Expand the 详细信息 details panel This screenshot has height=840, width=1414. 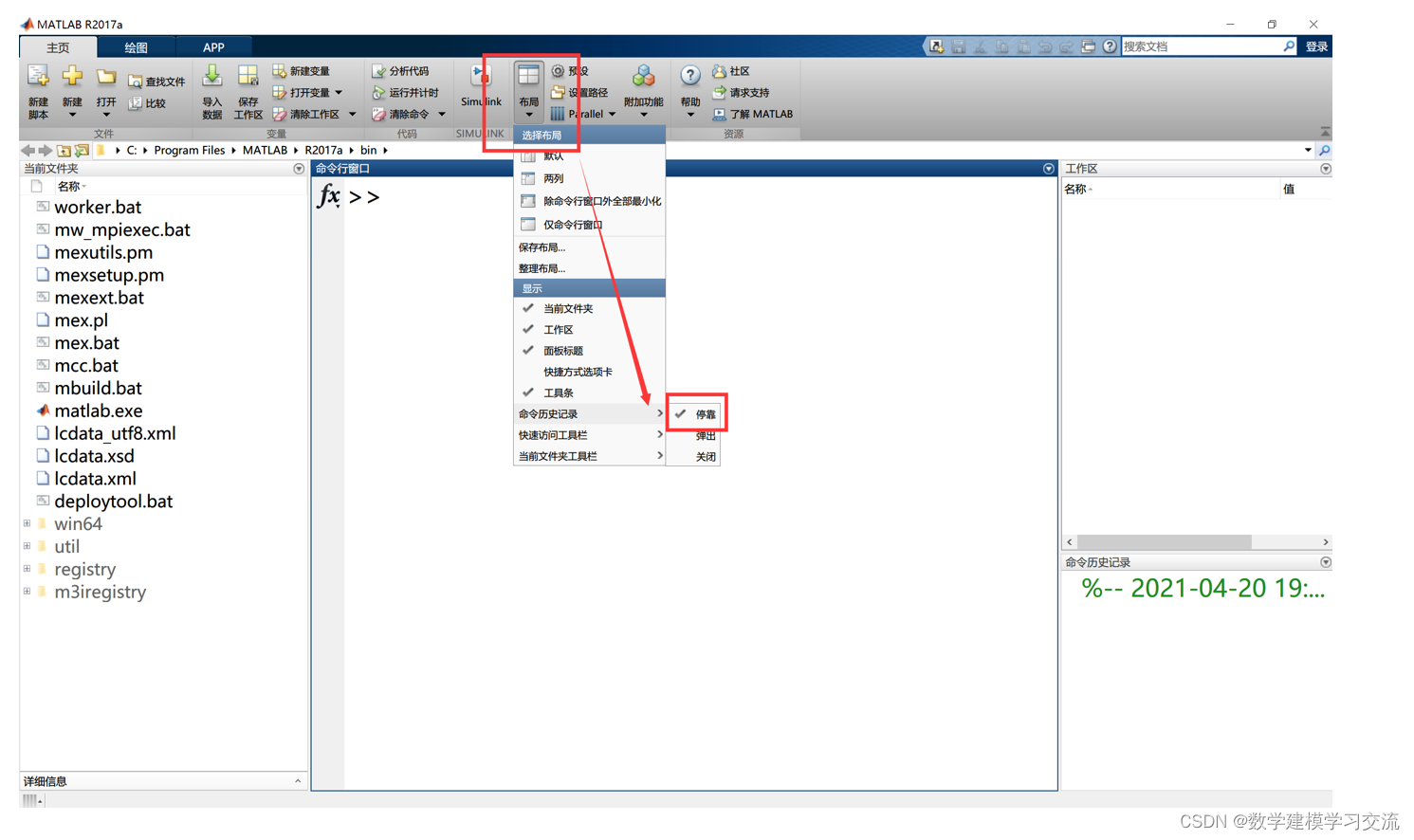click(x=298, y=781)
